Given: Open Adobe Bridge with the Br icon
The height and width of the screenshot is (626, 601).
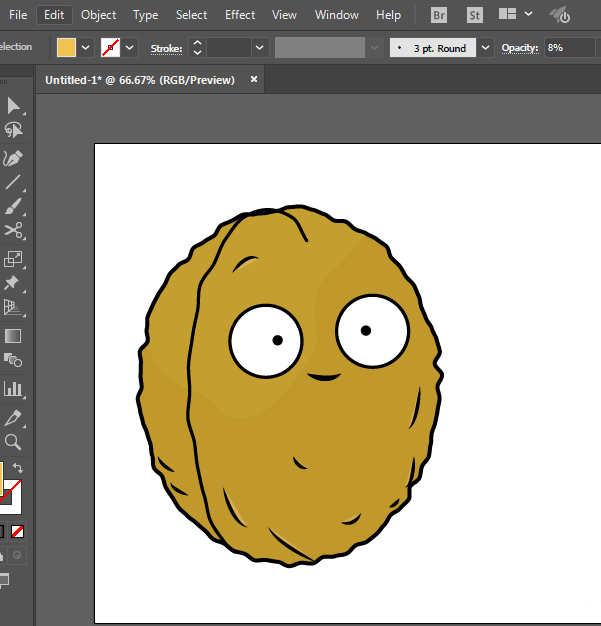Looking at the screenshot, I should coord(439,15).
